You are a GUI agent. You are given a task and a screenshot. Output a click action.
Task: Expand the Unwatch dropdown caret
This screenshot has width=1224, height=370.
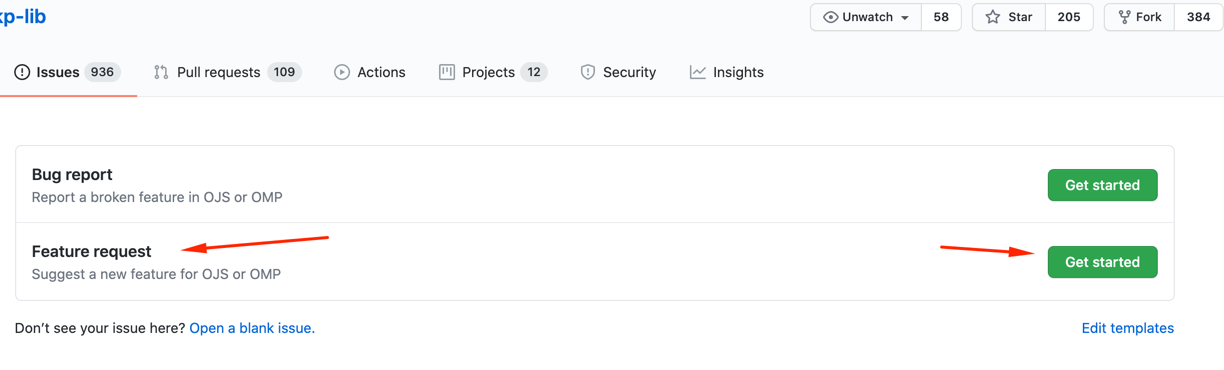pyautogui.click(x=905, y=18)
